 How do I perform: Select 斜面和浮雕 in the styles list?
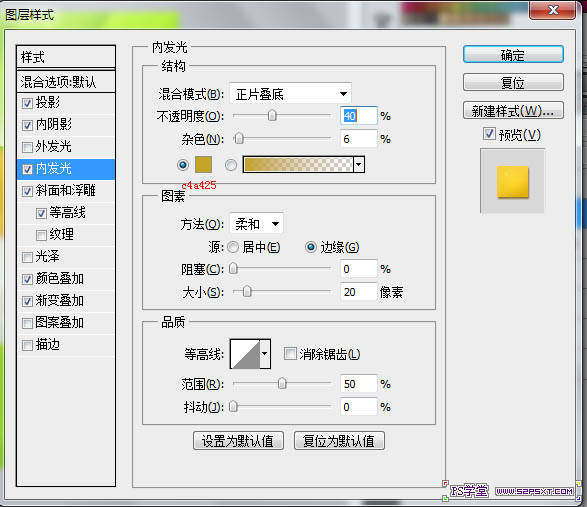[x=66, y=191]
